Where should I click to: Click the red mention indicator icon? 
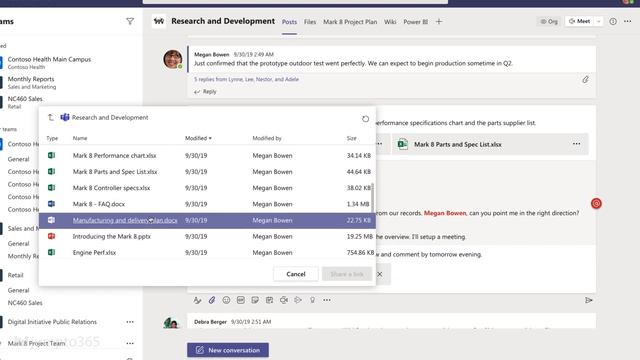coord(596,203)
